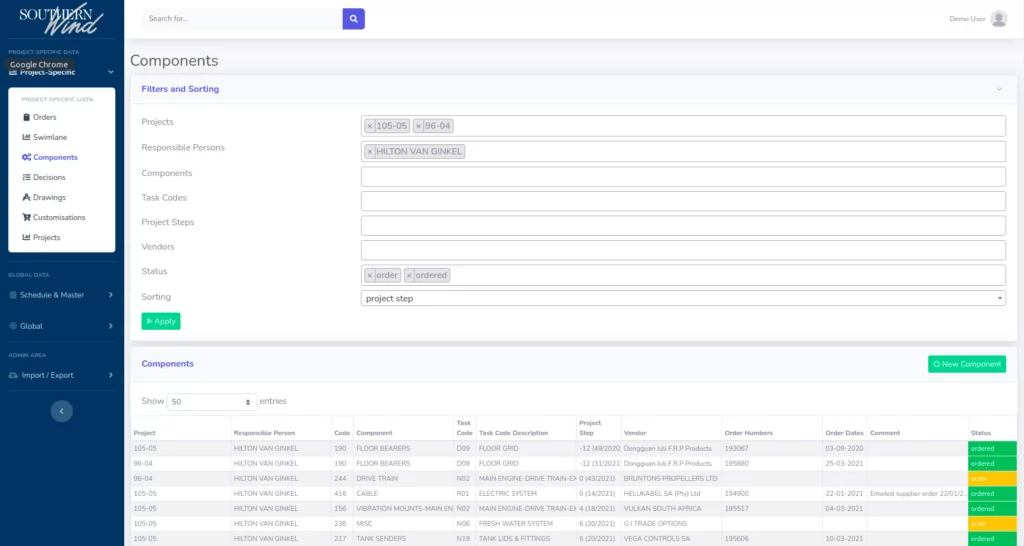Click 'order' status cell of DRIVE TRAIN row
Screen dimensions: 1024x546
[x=993, y=479]
